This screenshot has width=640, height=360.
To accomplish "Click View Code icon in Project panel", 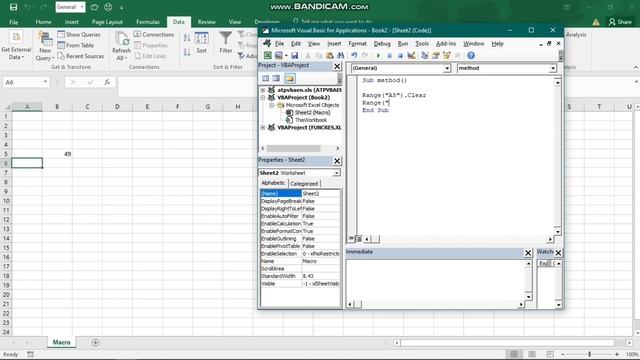I will click(265, 78).
